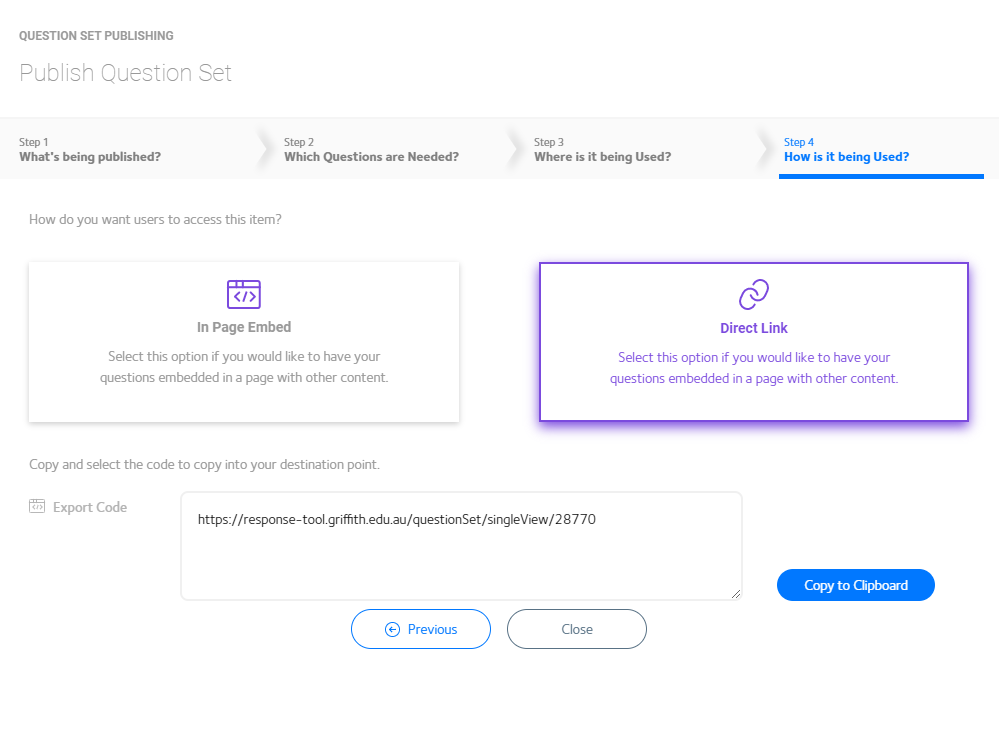Go back using the Previous button
999x749 pixels.
coord(421,629)
